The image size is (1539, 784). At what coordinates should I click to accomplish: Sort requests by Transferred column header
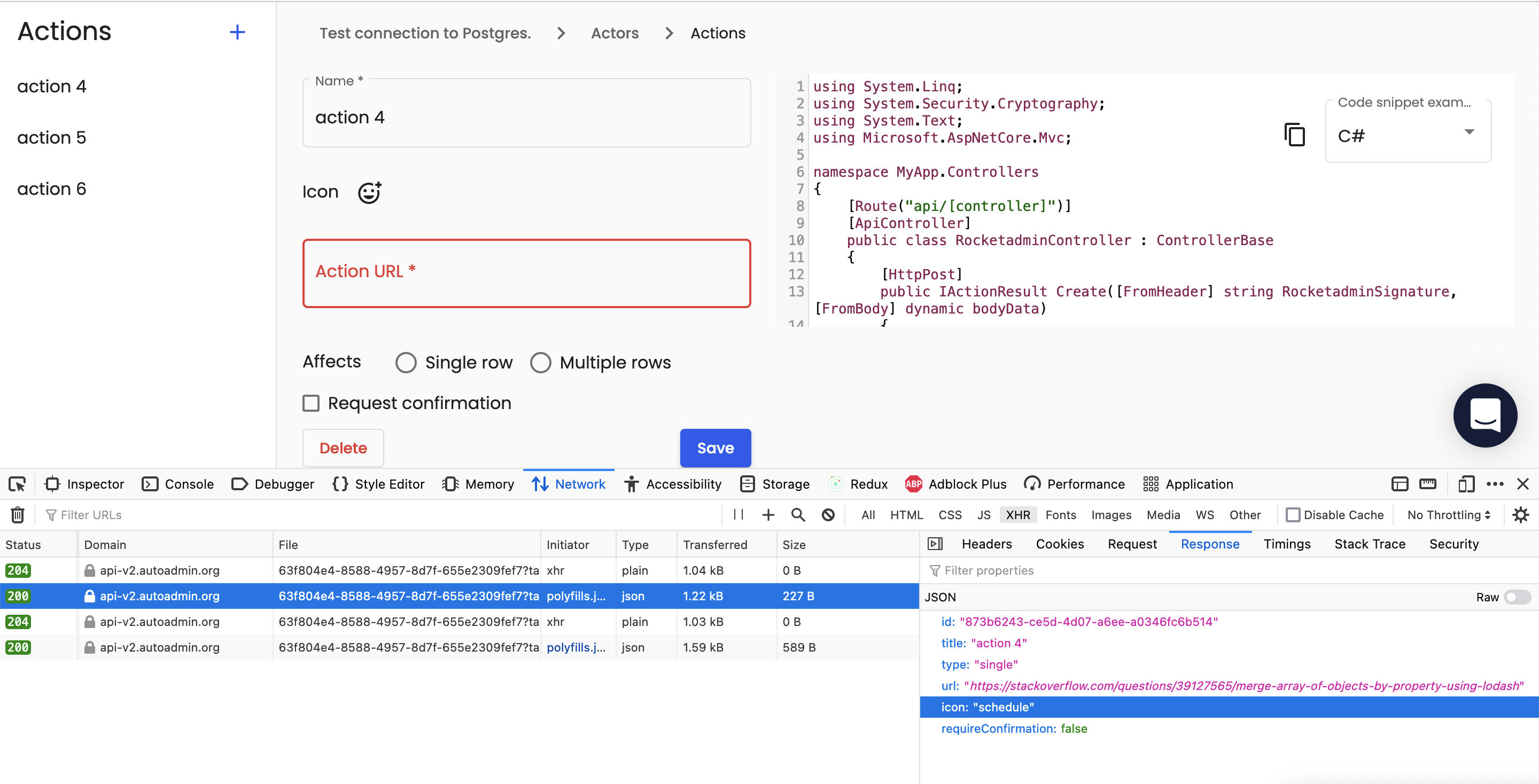(x=726, y=544)
